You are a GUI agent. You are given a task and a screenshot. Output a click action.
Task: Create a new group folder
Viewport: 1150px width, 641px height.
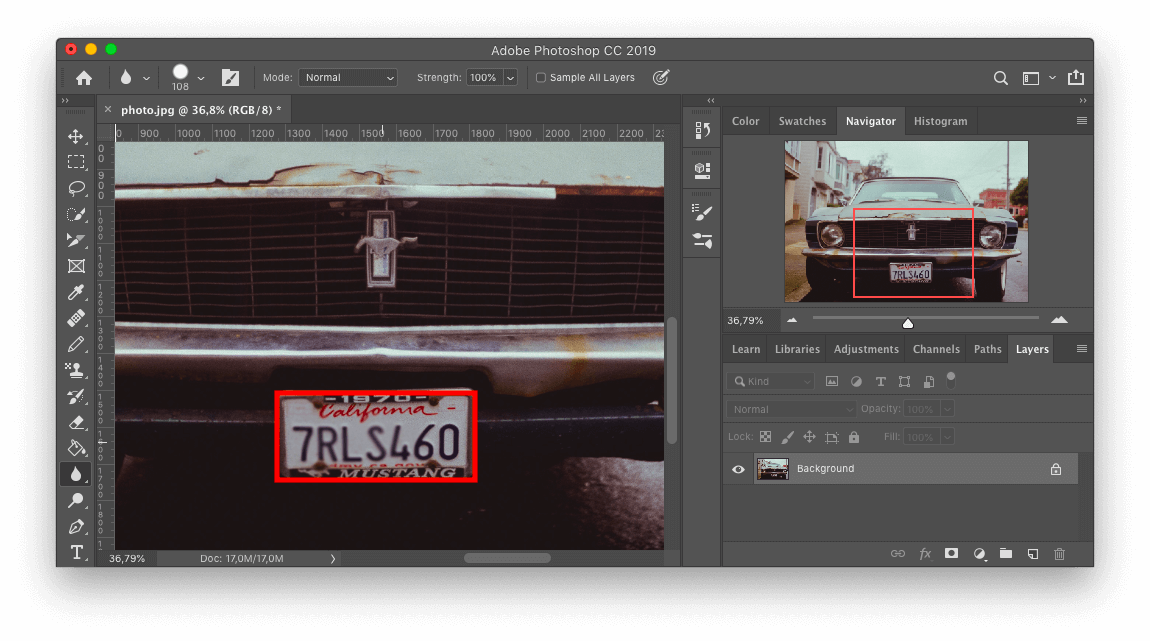click(1006, 554)
